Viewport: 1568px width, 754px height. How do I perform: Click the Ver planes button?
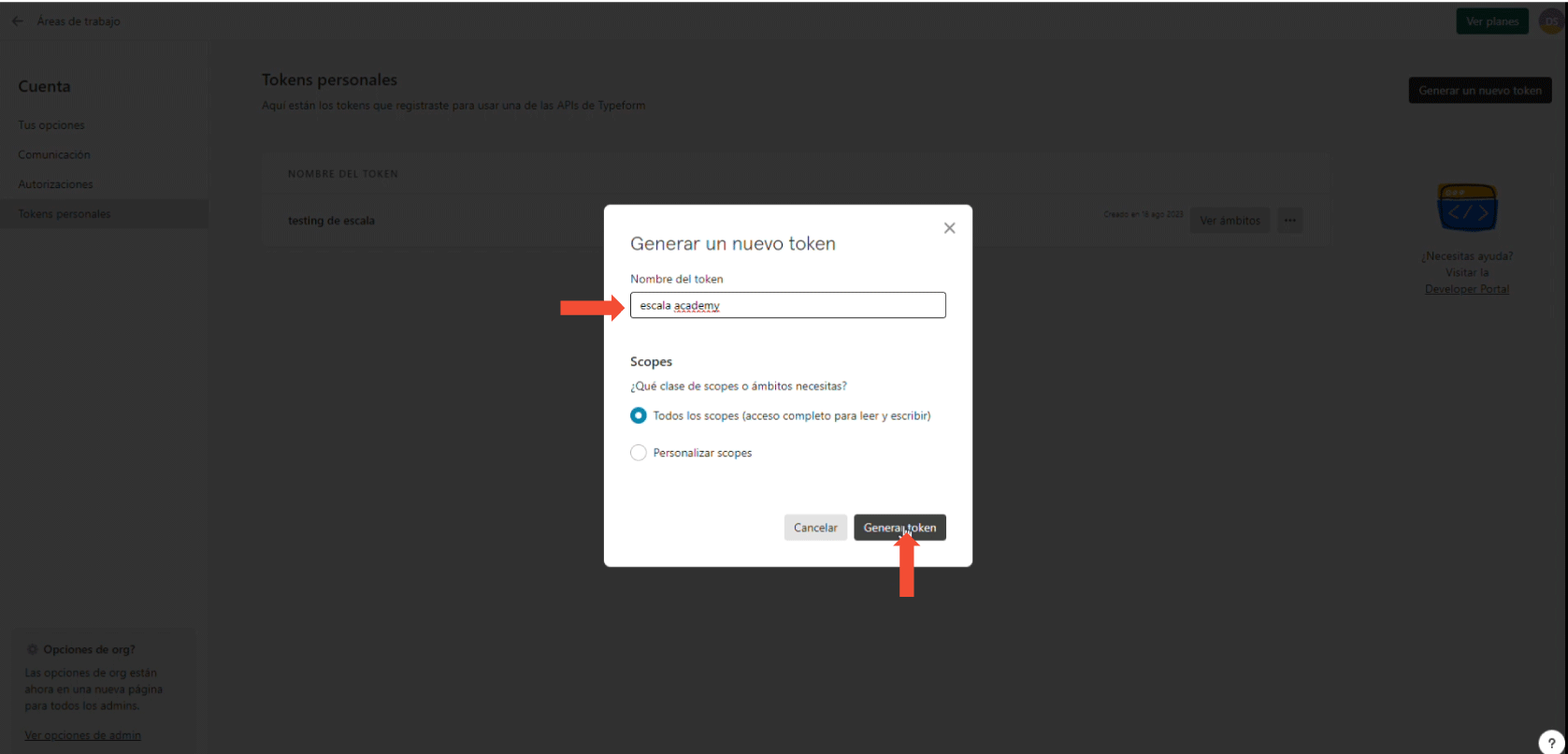(1492, 22)
